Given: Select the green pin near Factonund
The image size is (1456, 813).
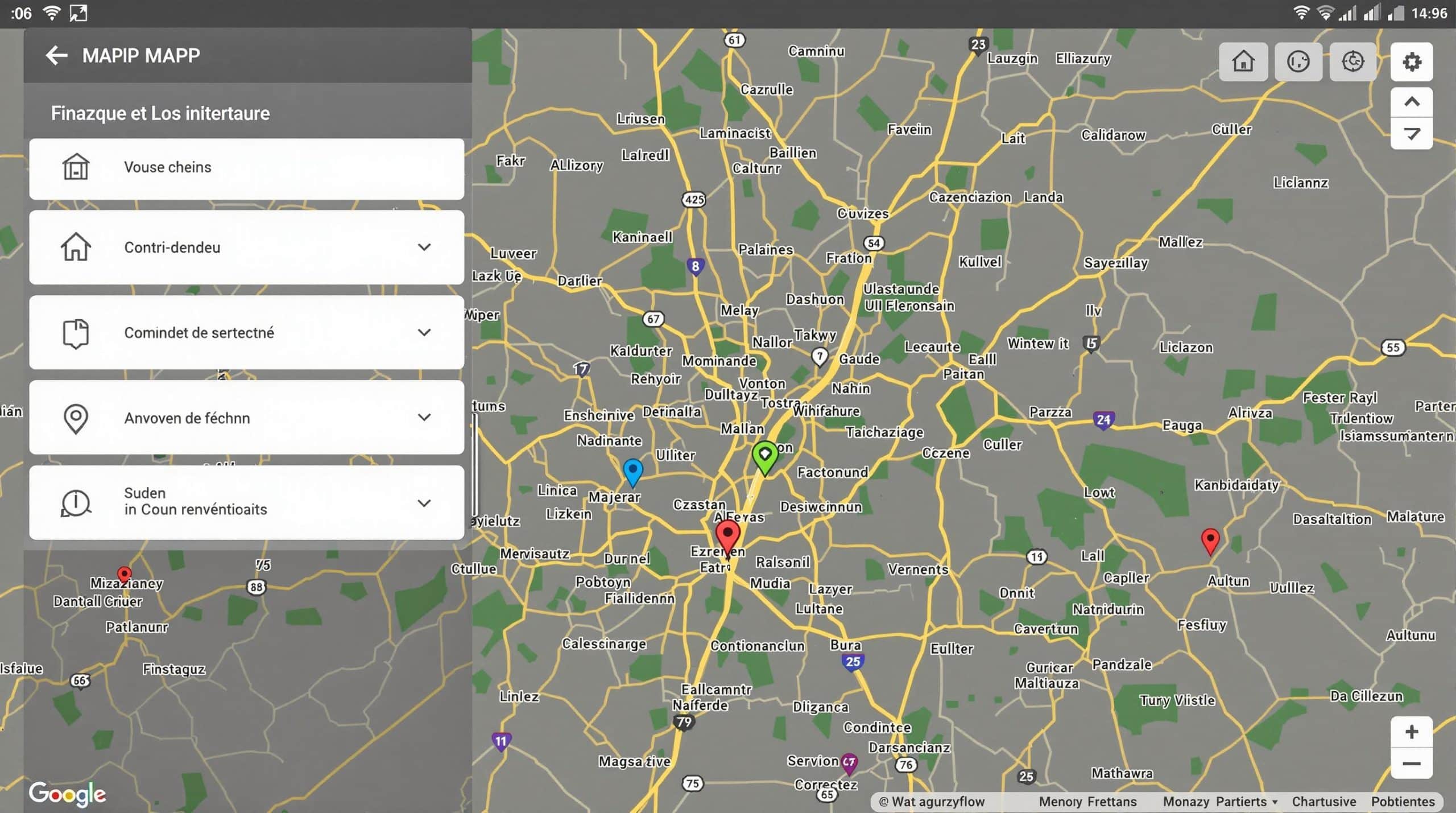Looking at the screenshot, I should click(x=765, y=457).
